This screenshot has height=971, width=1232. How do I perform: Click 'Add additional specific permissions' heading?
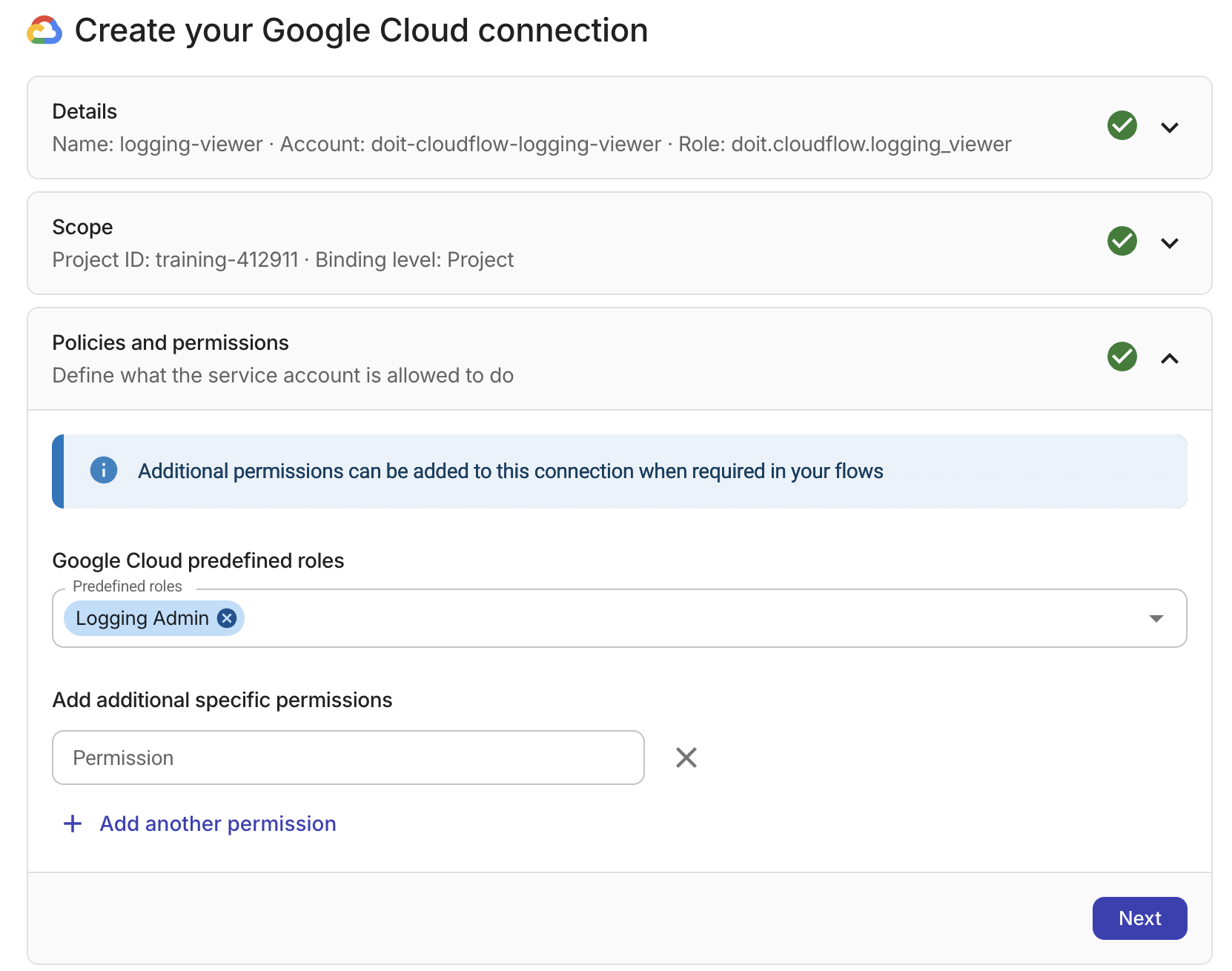222,700
